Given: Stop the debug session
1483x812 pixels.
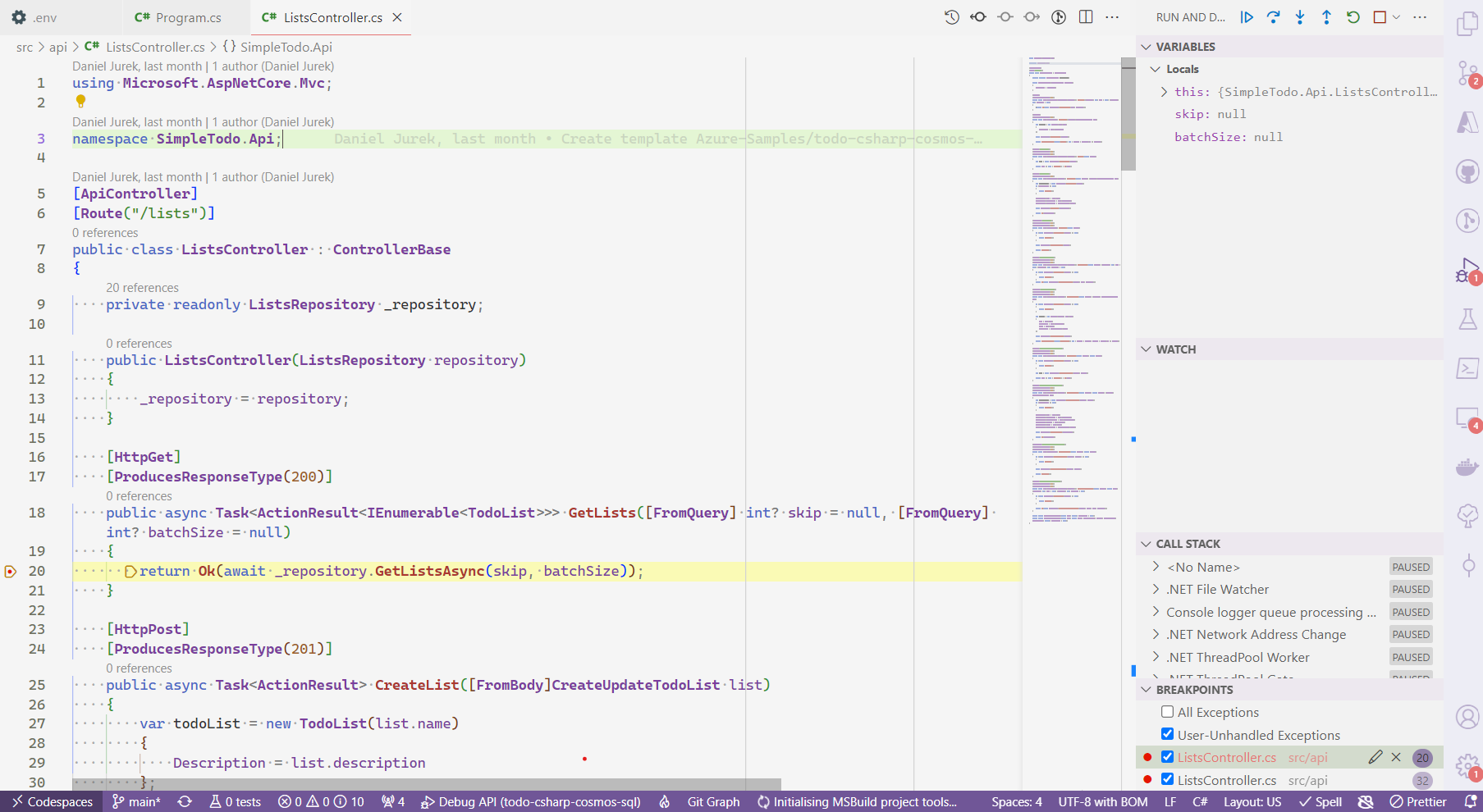Looking at the screenshot, I should coord(1380,17).
